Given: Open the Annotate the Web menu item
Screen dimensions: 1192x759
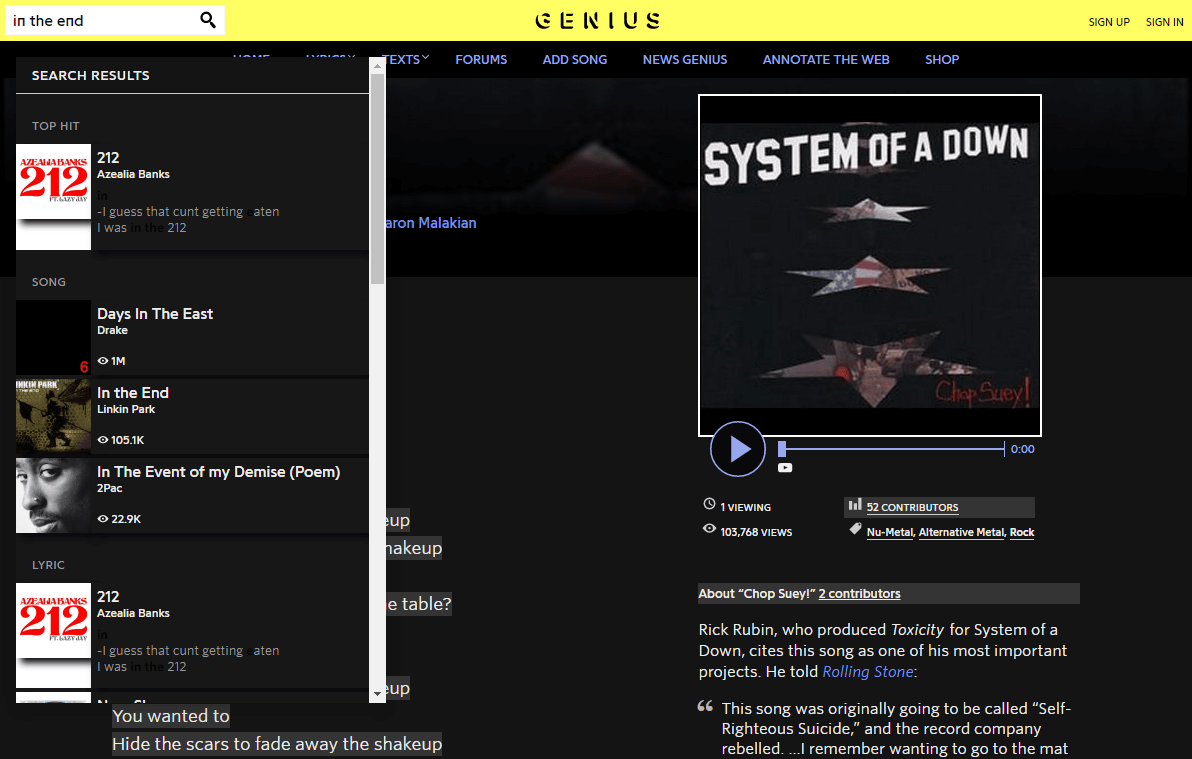Looking at the screenshot, I should [x=826, y=59].
